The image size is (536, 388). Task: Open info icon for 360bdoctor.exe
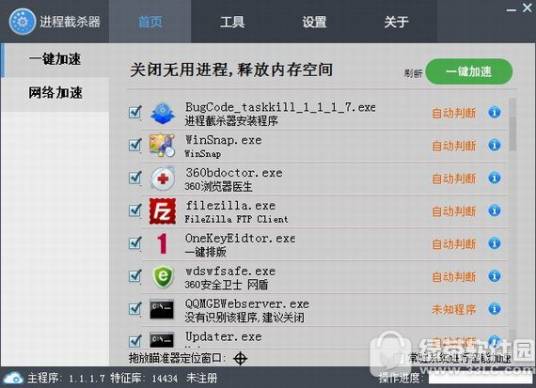pyautogui.click(x=494, y=178)
